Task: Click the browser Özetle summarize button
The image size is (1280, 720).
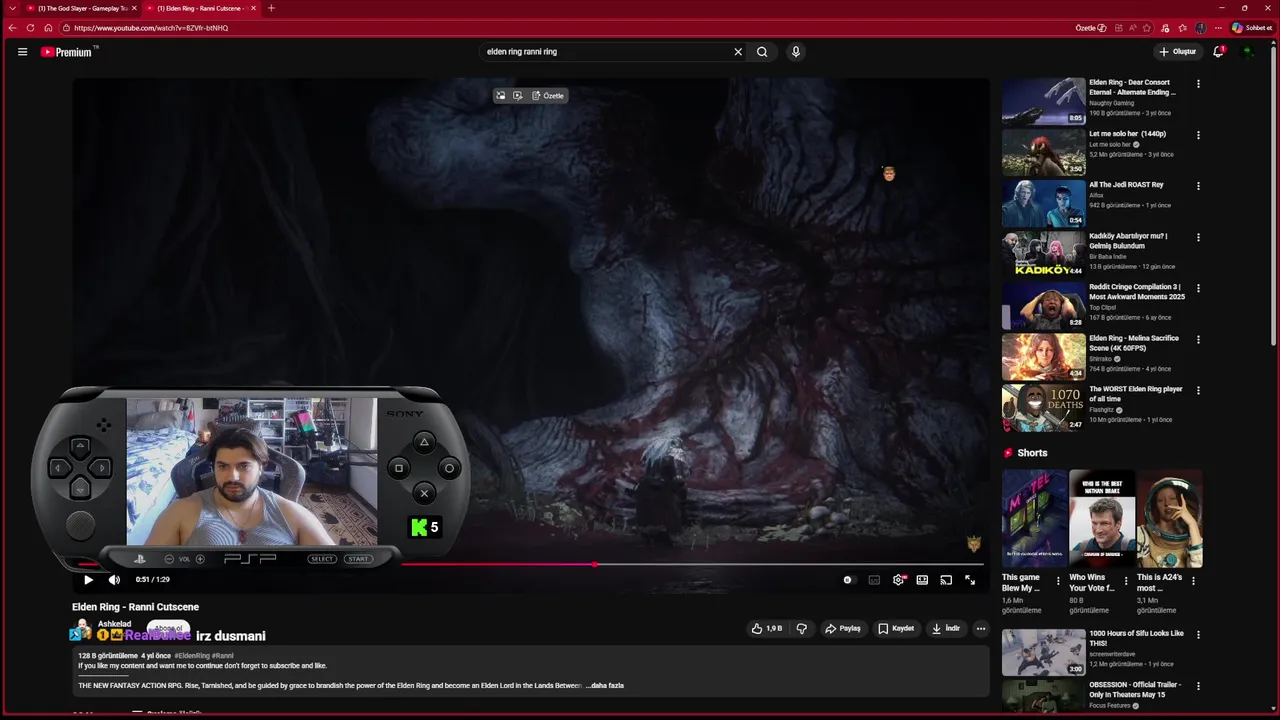Action: (1091, 28)
